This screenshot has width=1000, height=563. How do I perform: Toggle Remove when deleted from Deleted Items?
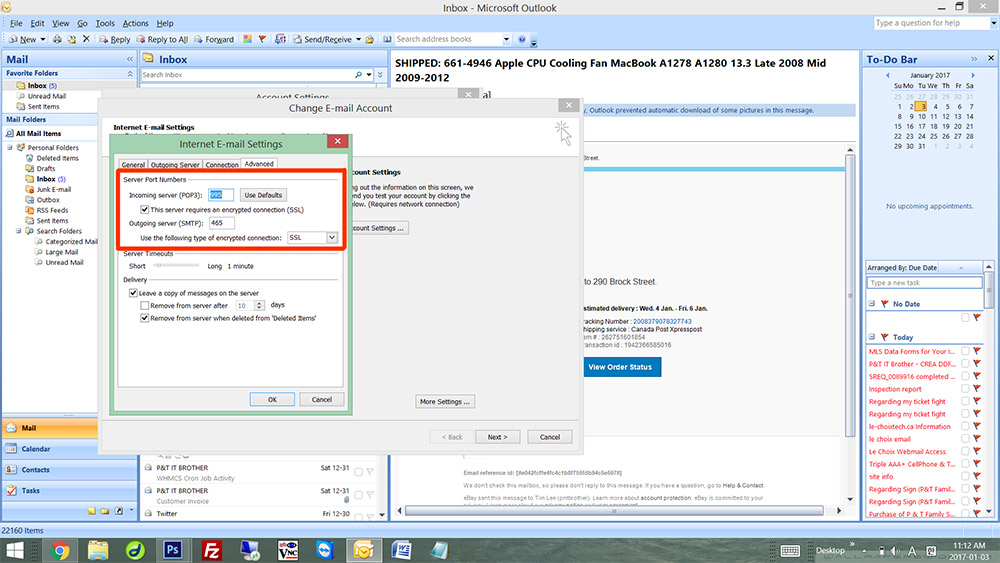click(145, 318)
